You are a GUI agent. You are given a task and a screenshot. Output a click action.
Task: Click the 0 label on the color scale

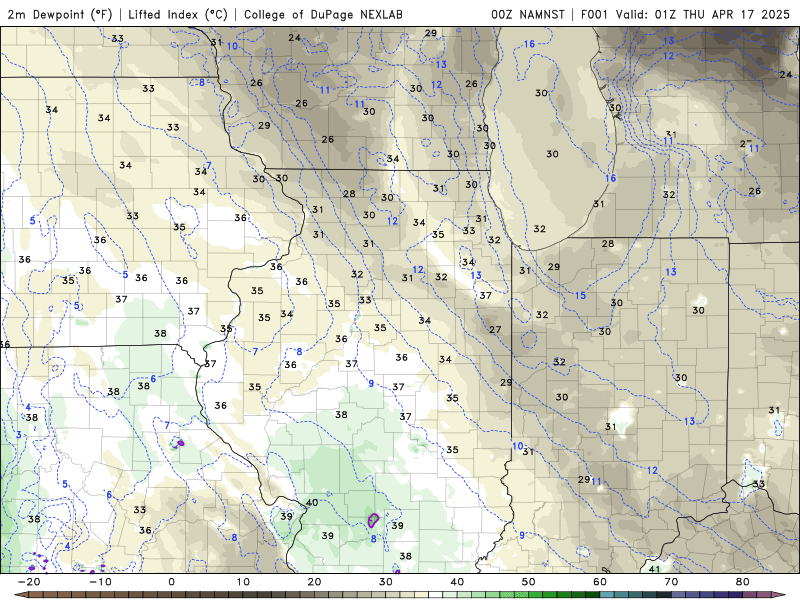point(171,582)
